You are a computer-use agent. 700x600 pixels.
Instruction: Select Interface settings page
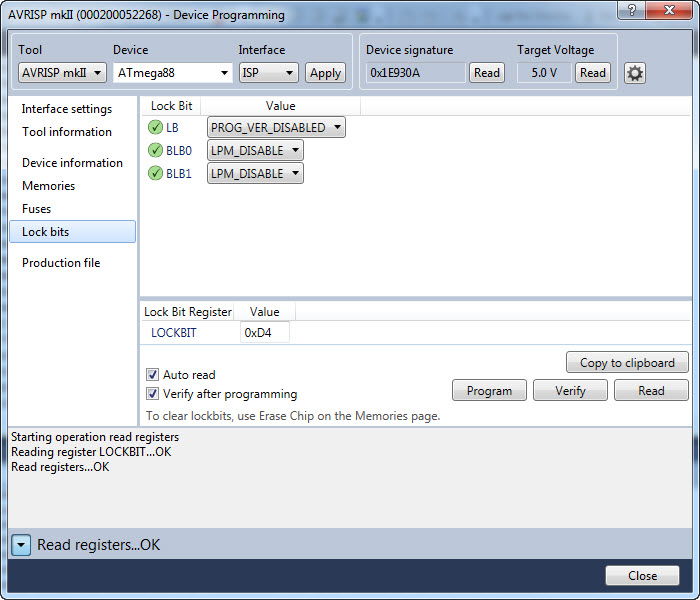[x=67, y=109]
